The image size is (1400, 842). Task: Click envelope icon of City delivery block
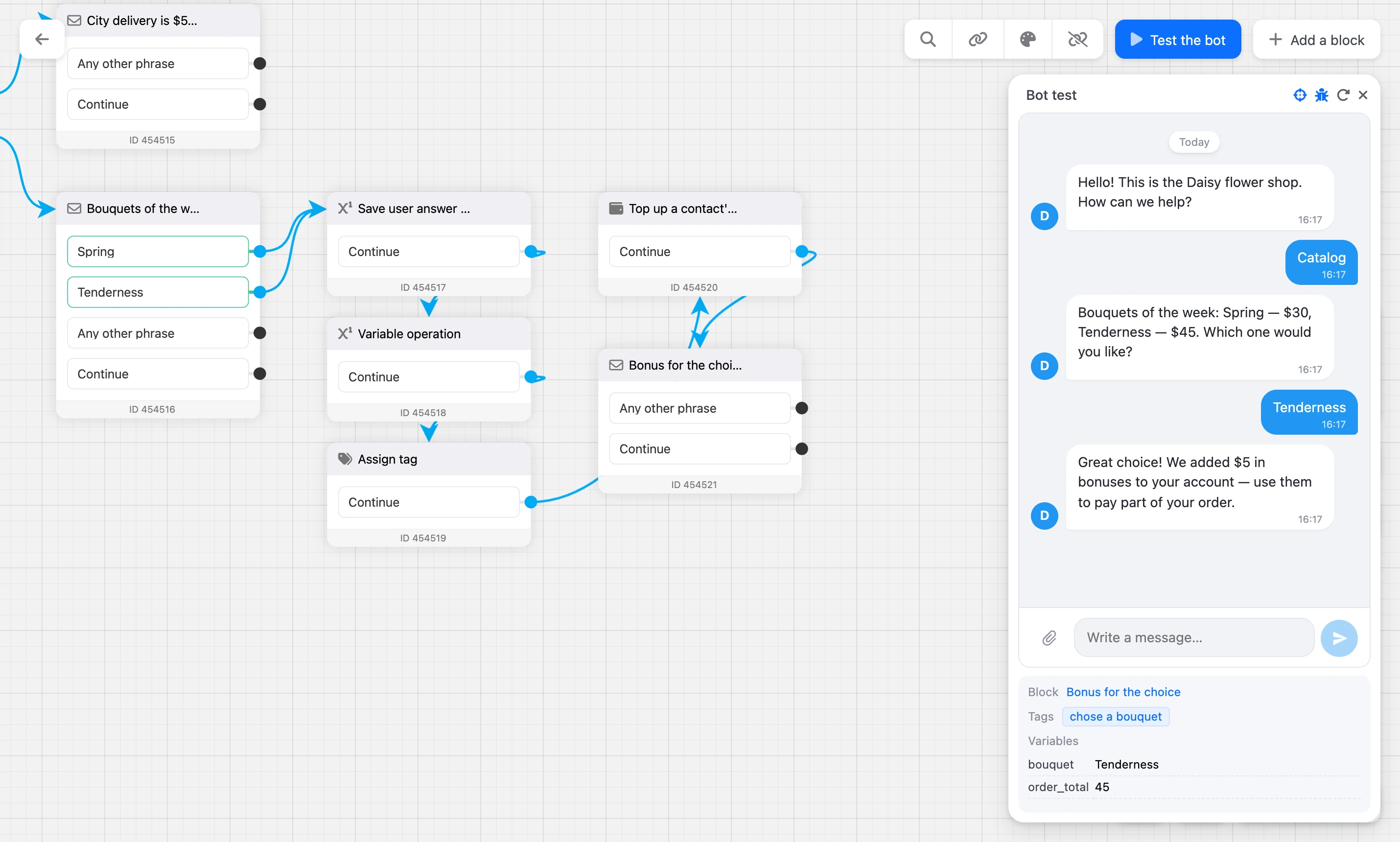(74, 21)
